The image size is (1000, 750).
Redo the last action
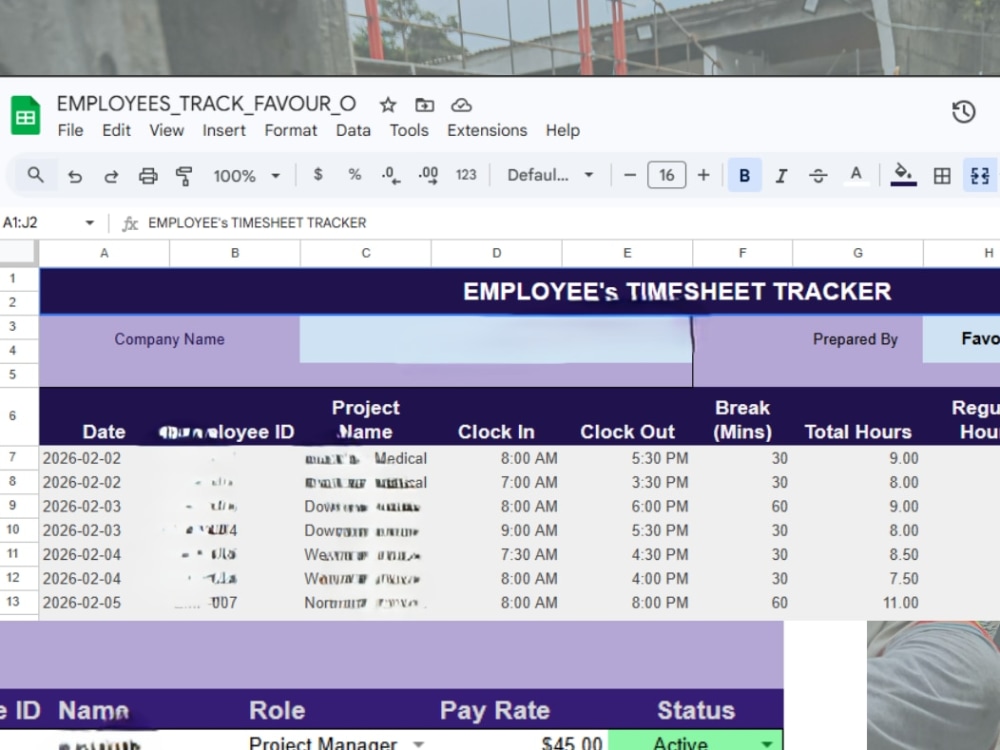point(111,176)
